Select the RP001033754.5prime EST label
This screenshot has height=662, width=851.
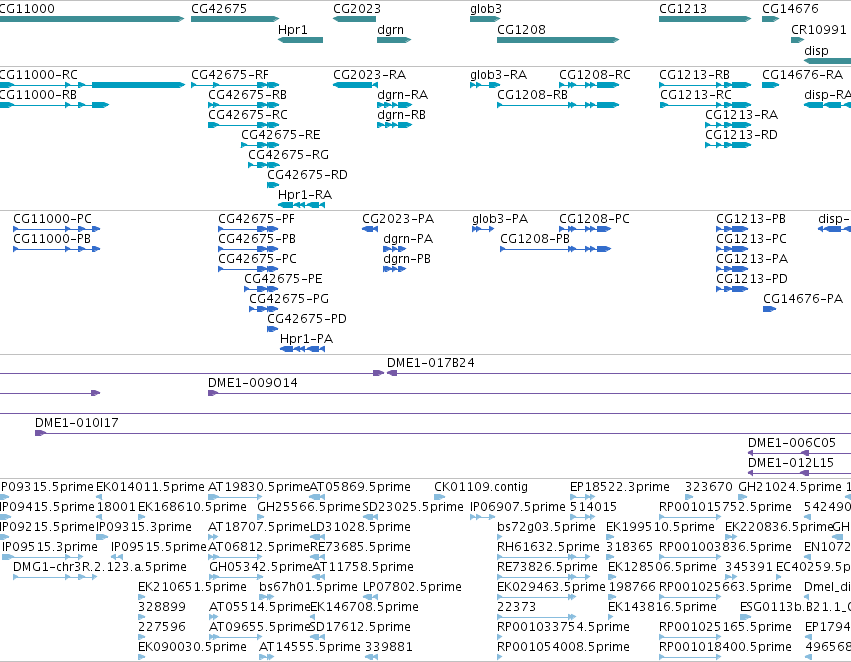click(x=563, y=627)
